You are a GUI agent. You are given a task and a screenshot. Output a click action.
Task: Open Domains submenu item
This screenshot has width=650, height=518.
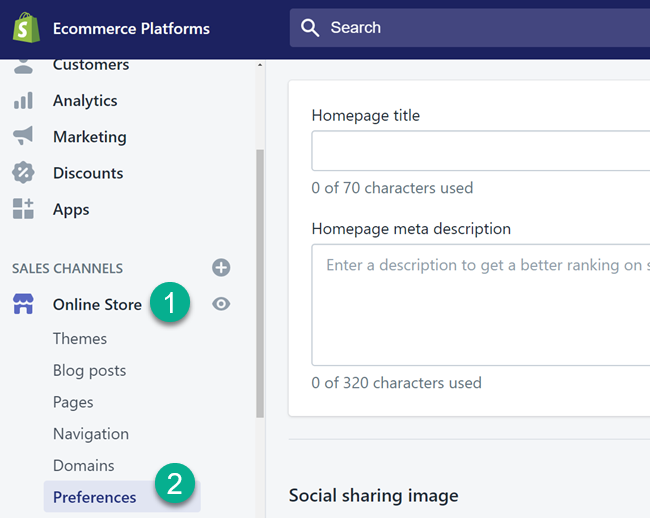83,465
